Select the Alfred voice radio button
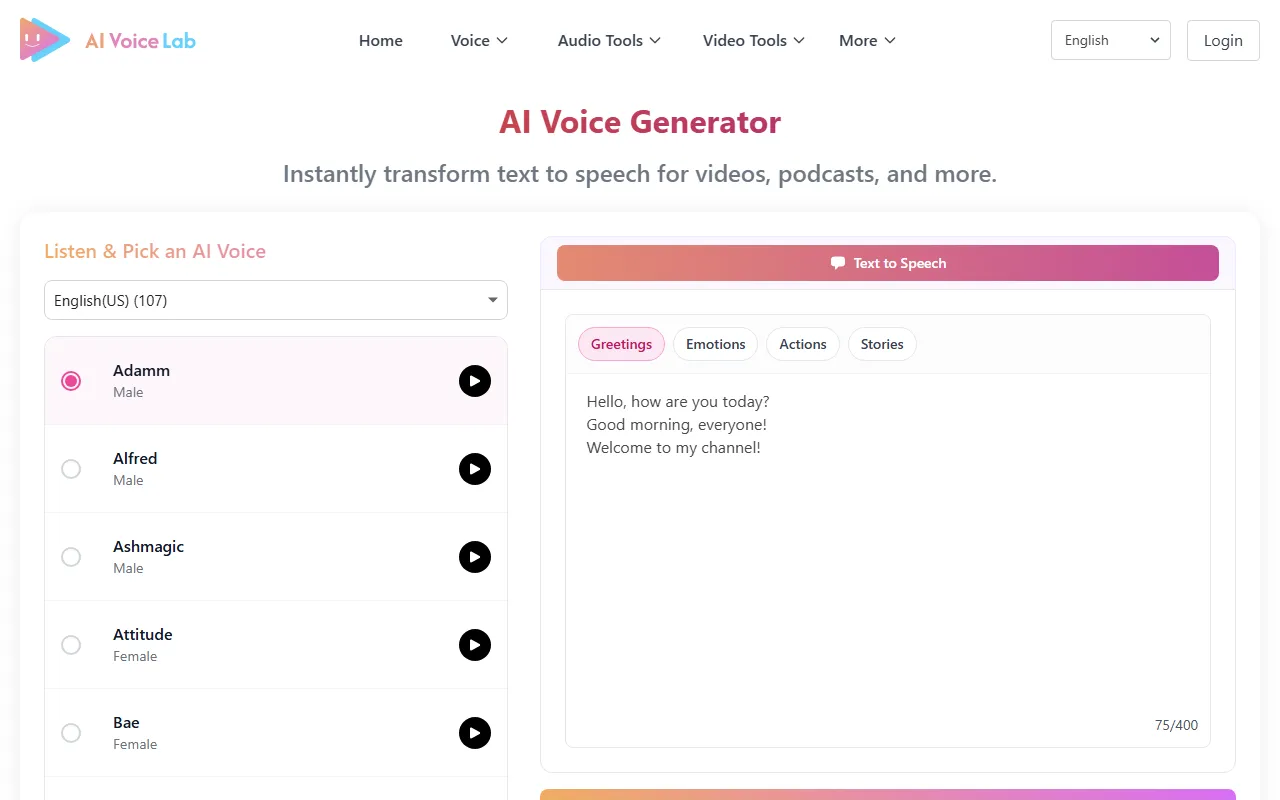Viewport: 1280px width, 800px height. tap(71, 469)
